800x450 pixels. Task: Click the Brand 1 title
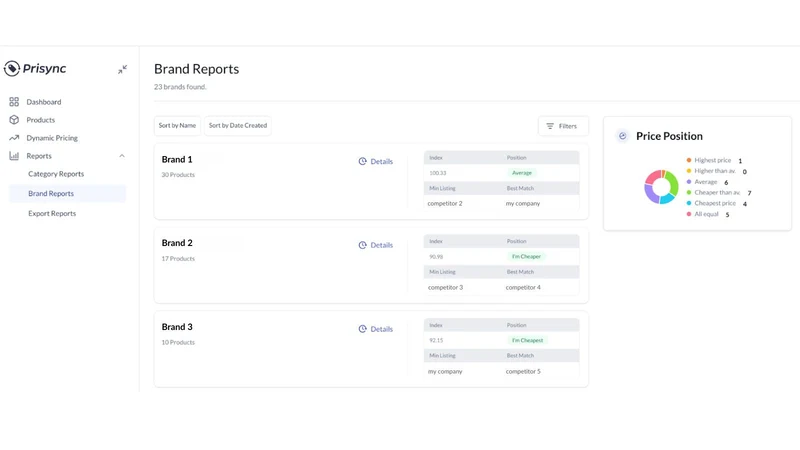[177, 159]
